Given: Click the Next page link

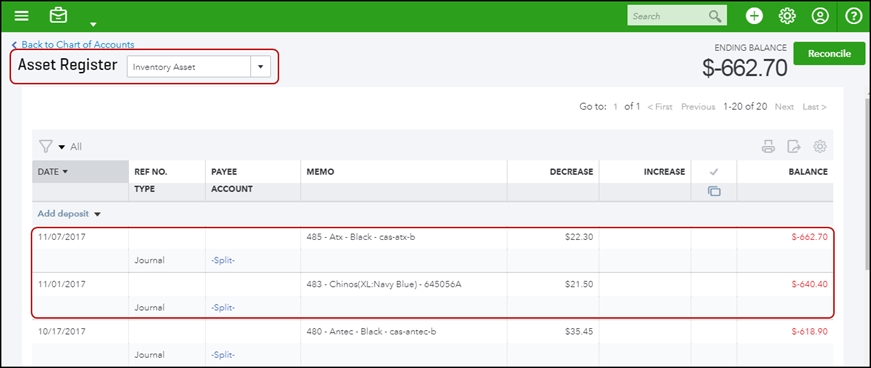Looking at the screenshot, I should (784, 107).
